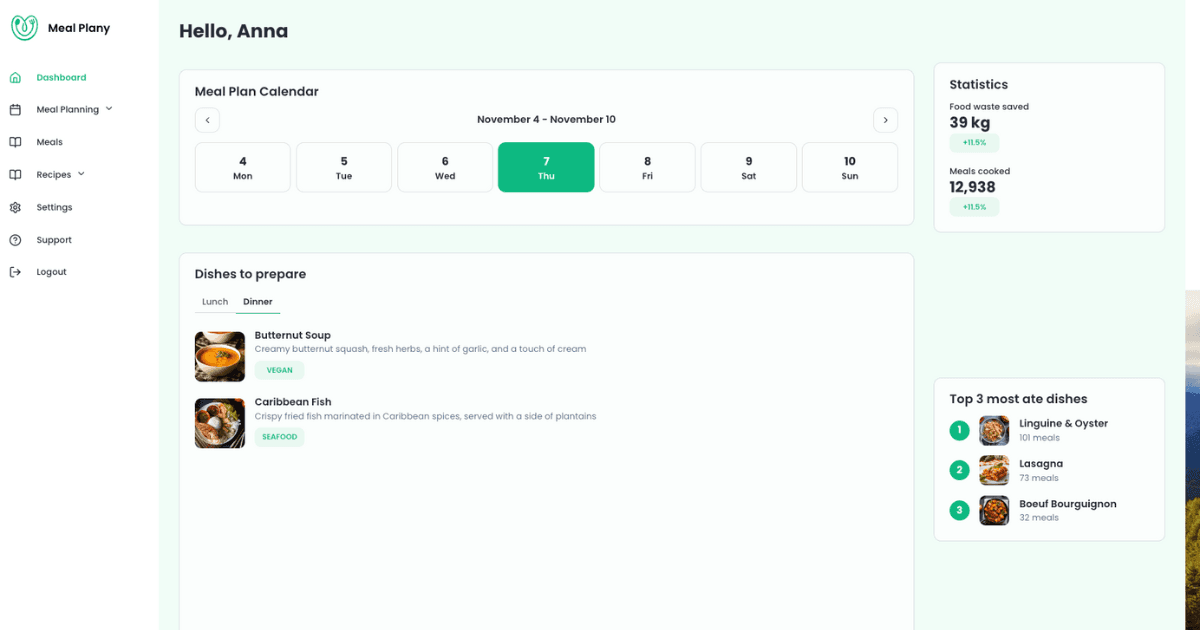1200x630 pixels.
Task: Click the Recipes book icon
Action: pyautogui.click(x=15, y=175)
